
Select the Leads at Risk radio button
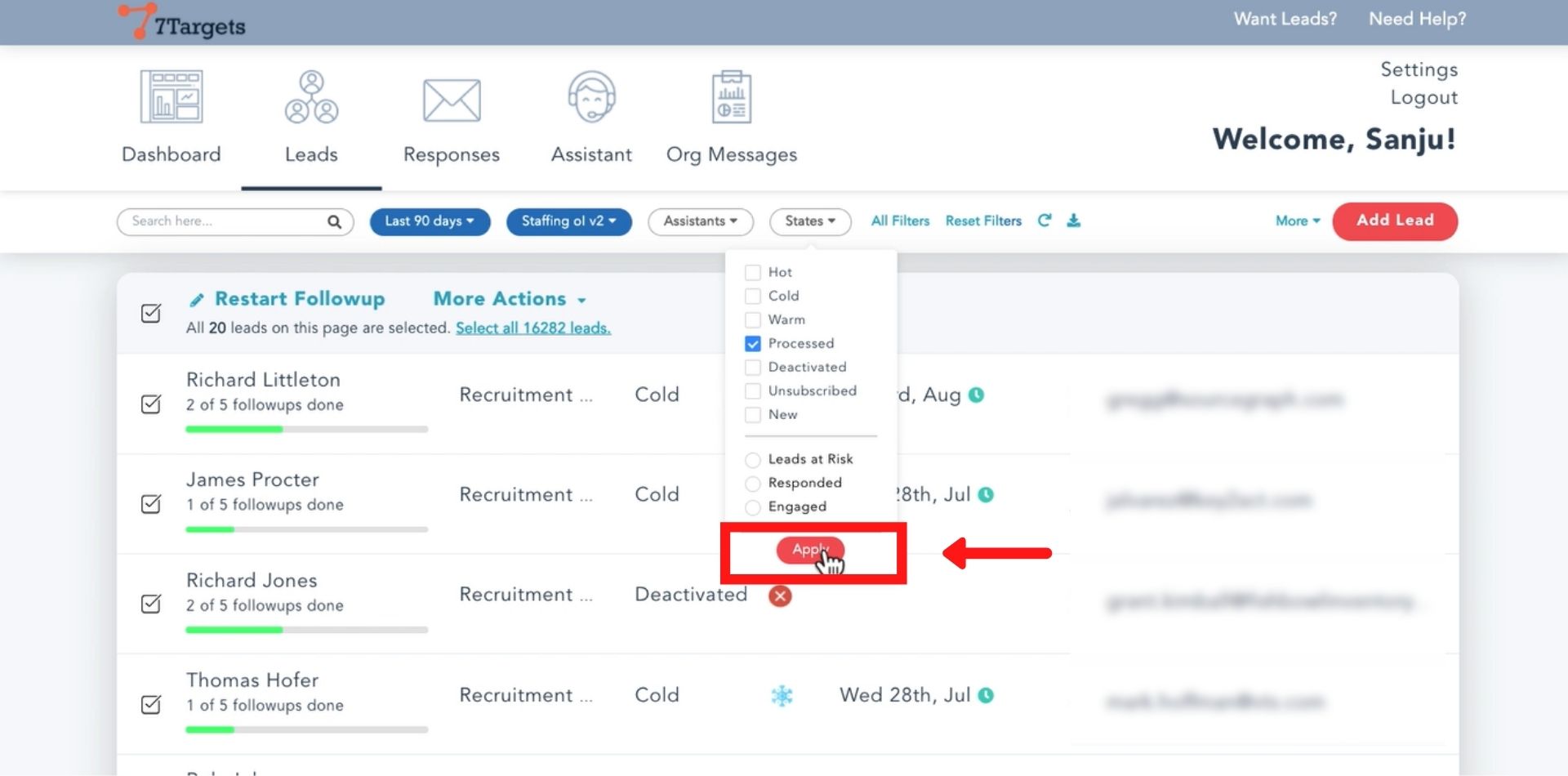(x=753, y=460)
